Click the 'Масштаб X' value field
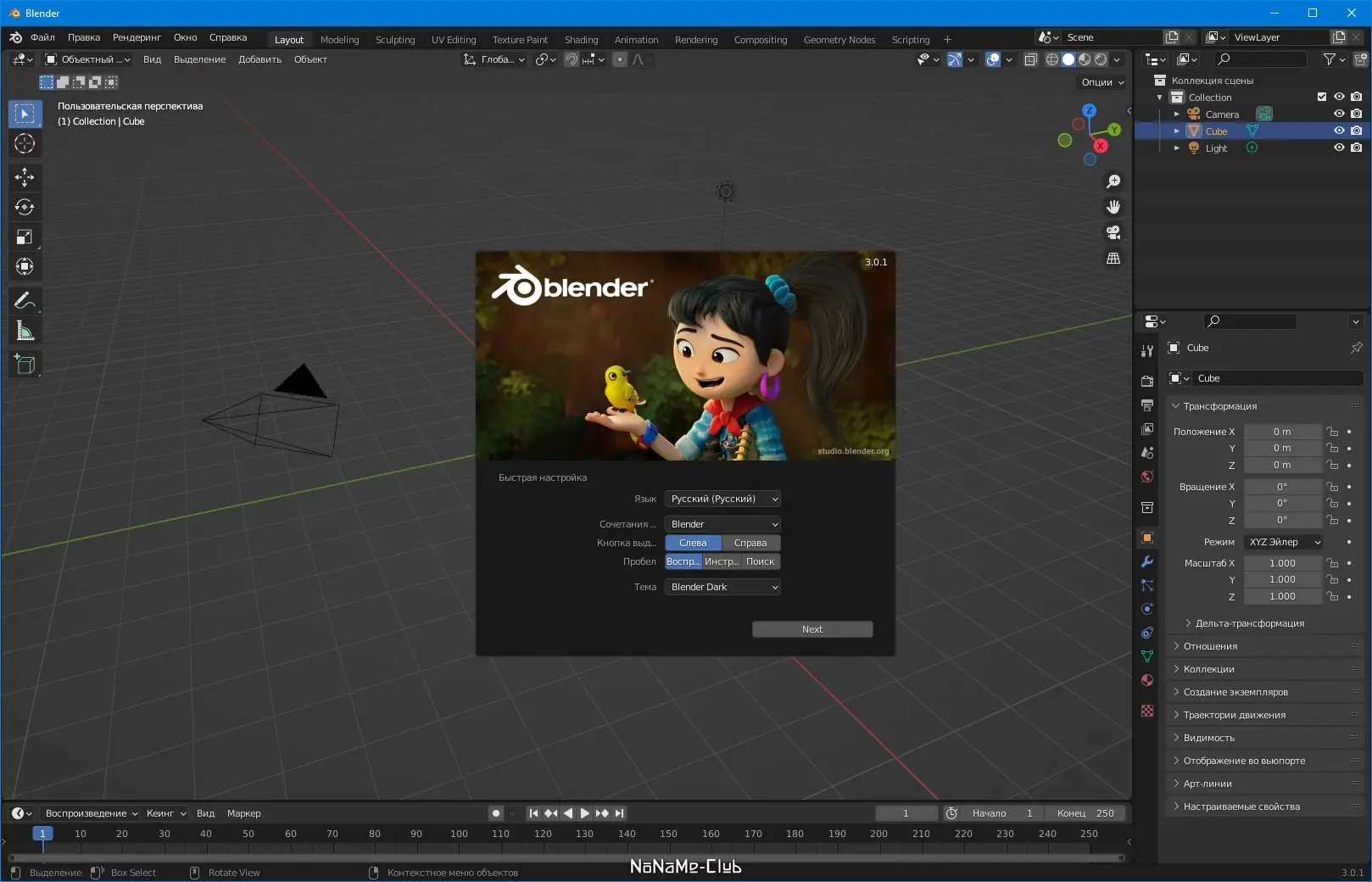 [x=1282, y=563]
